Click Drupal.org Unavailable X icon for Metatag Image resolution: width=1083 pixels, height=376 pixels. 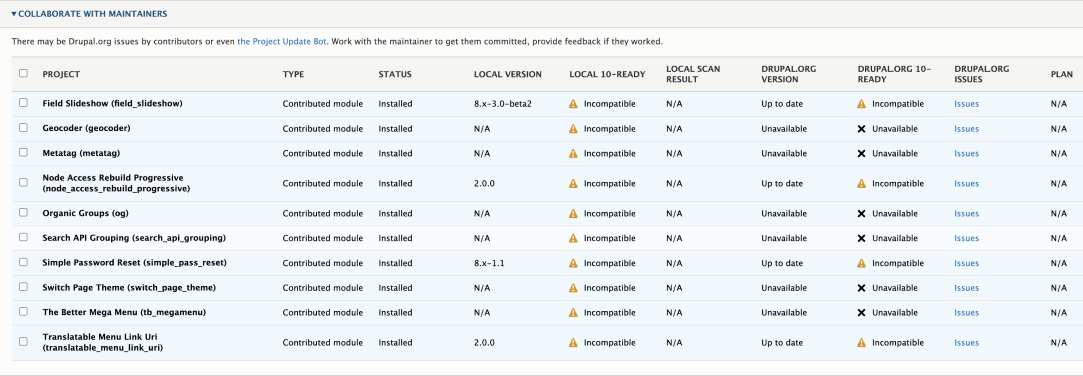[x=861, y=153]
